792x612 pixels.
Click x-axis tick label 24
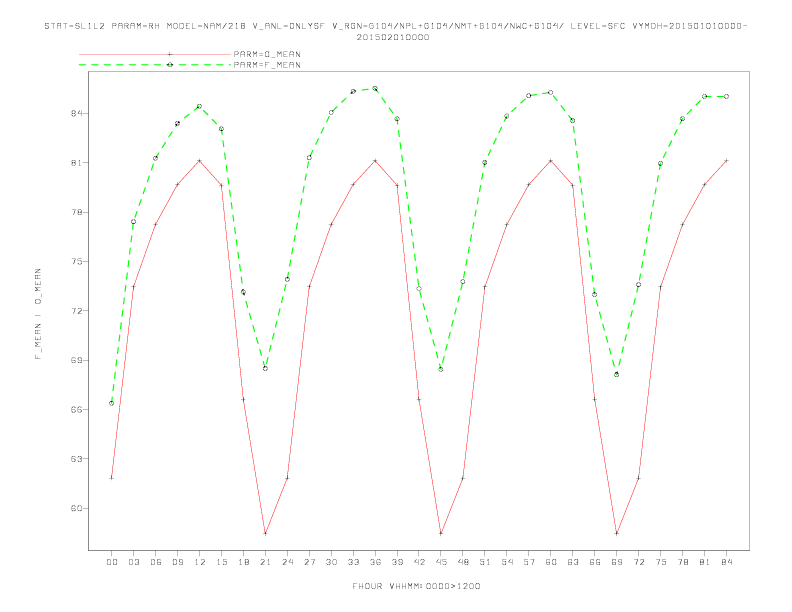pyautogui.click(x=287, y=562)
